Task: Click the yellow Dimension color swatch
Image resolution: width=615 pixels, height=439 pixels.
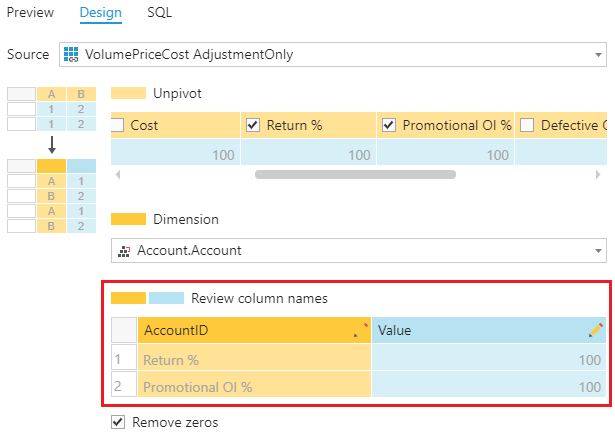Action: [127, 219]
